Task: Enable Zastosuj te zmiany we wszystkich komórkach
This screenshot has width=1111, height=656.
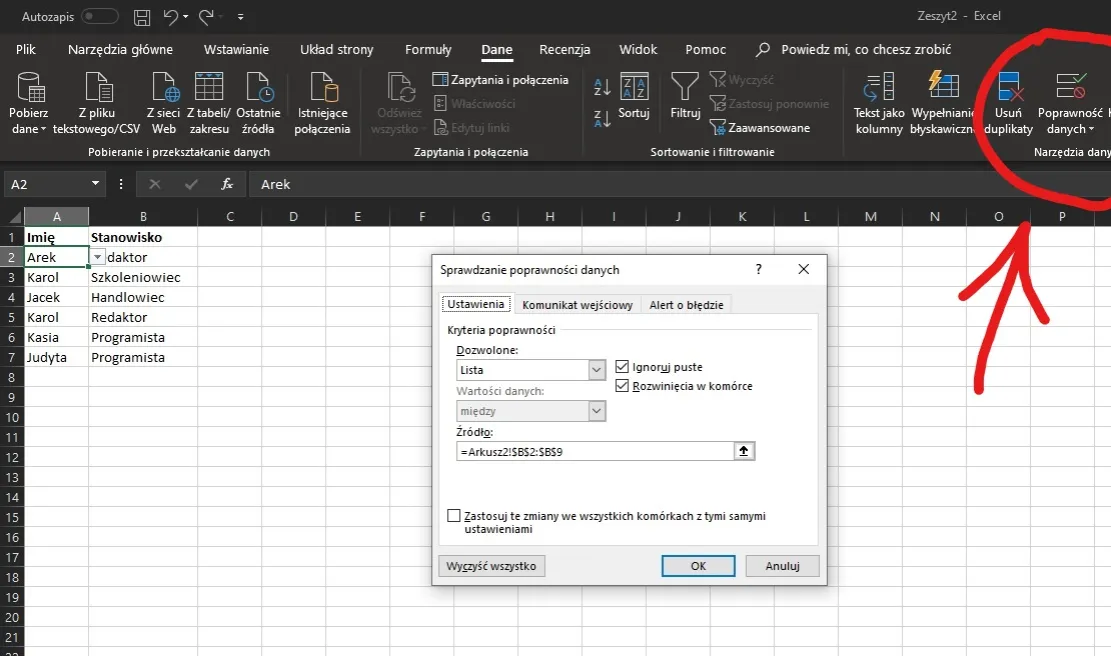Action: [454, 516]
